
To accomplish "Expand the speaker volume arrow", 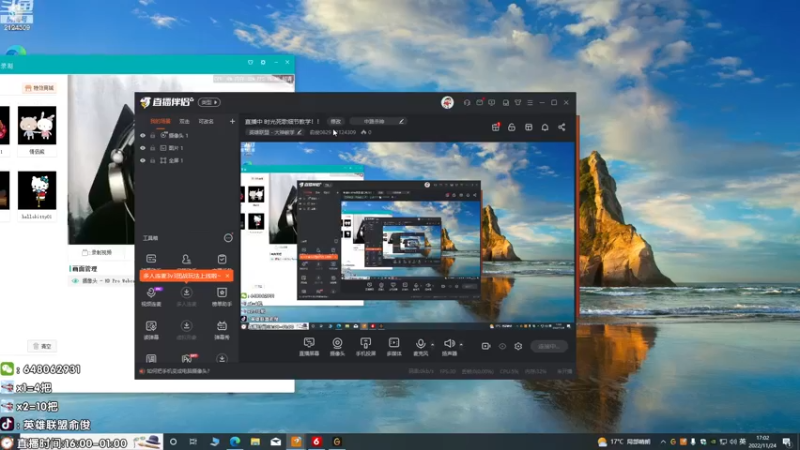I will coord(461,344).
